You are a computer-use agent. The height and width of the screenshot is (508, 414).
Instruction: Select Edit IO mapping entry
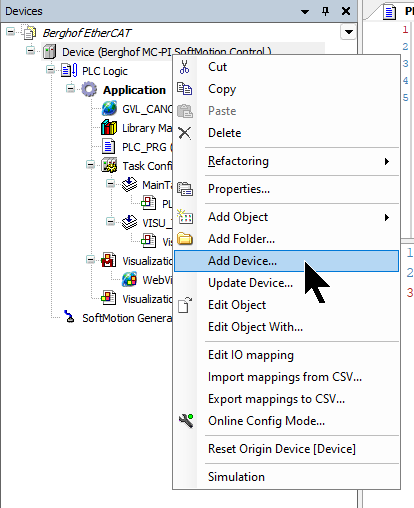point(287,355)
